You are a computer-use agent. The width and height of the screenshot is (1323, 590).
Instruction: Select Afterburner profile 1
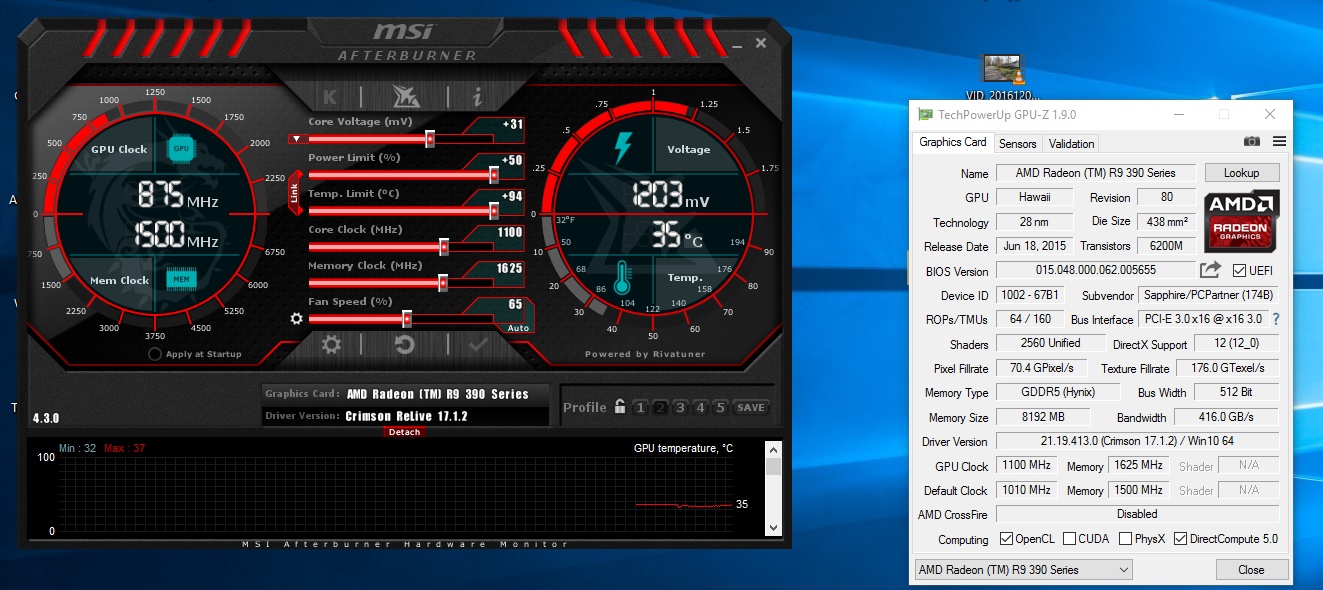[x=641, y=407]
